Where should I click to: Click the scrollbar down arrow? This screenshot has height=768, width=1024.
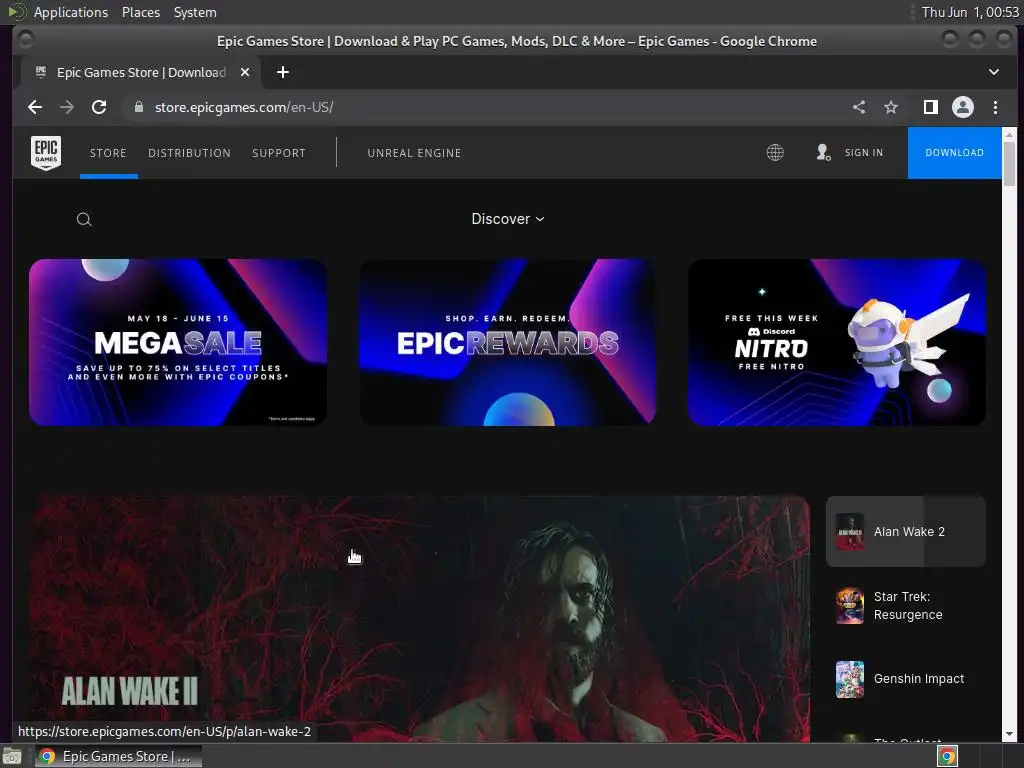(x=1009, y=735)
